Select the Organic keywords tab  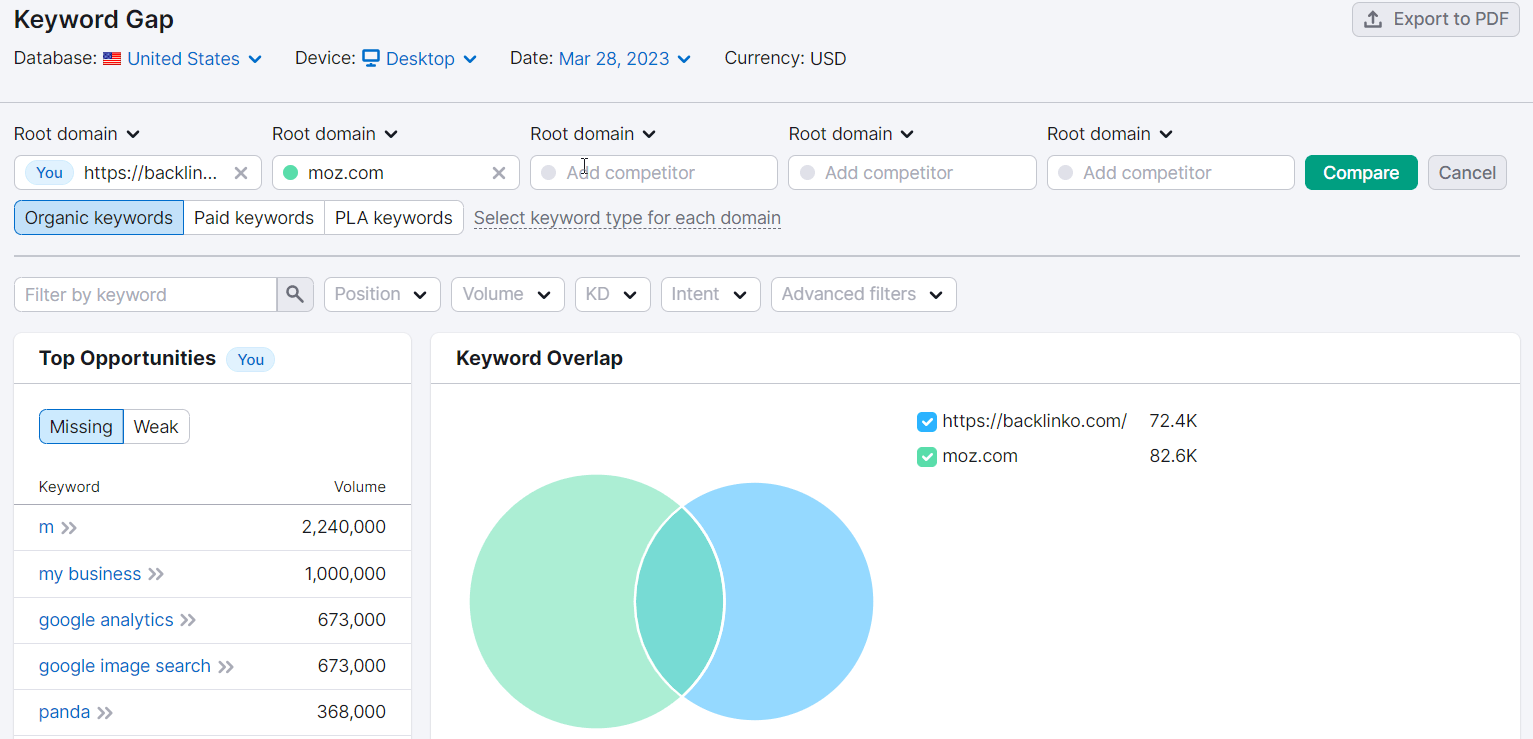pyautogui.click(x=99, y=218)
